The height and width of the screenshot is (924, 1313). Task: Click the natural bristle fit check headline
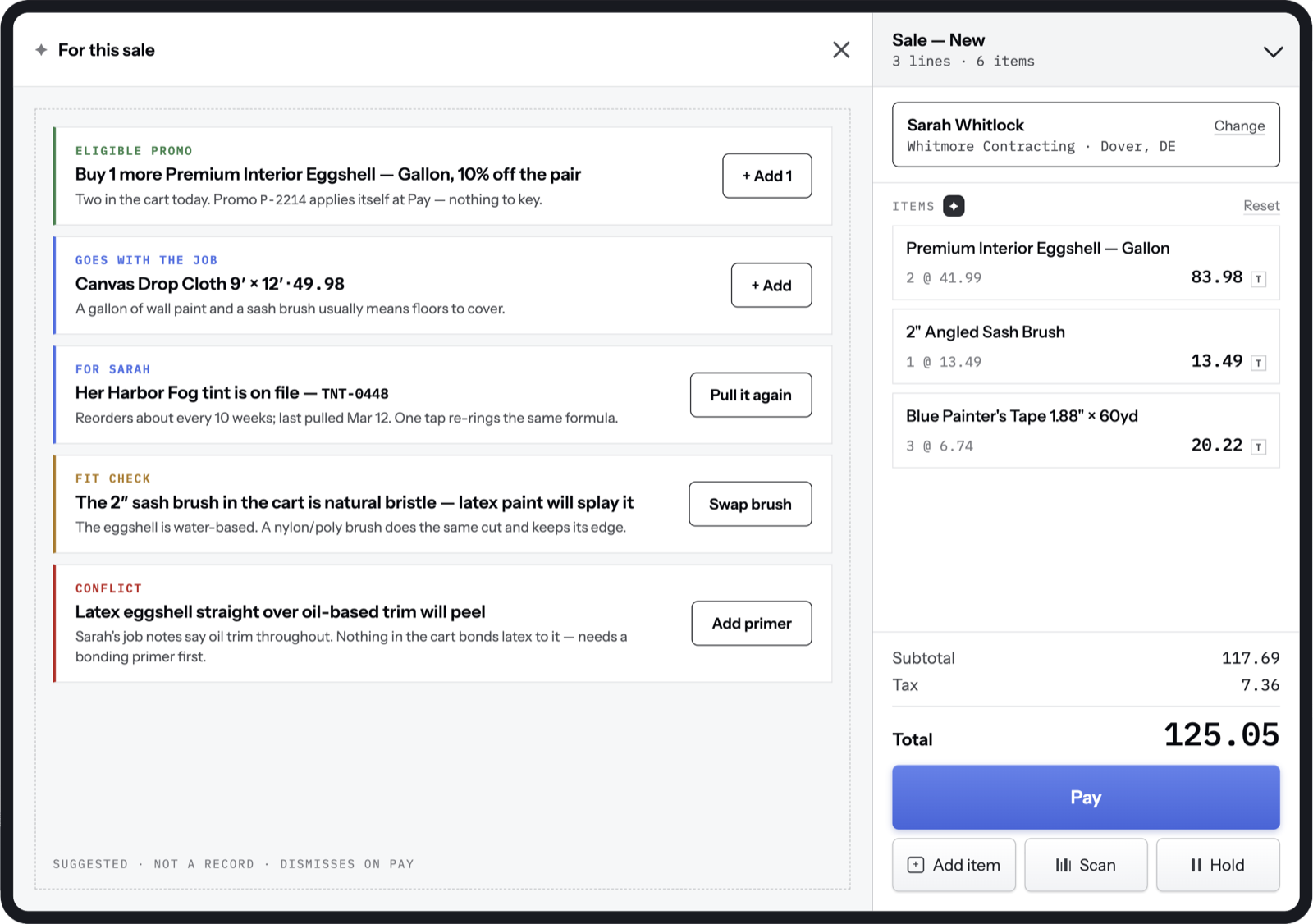(355, 502)
